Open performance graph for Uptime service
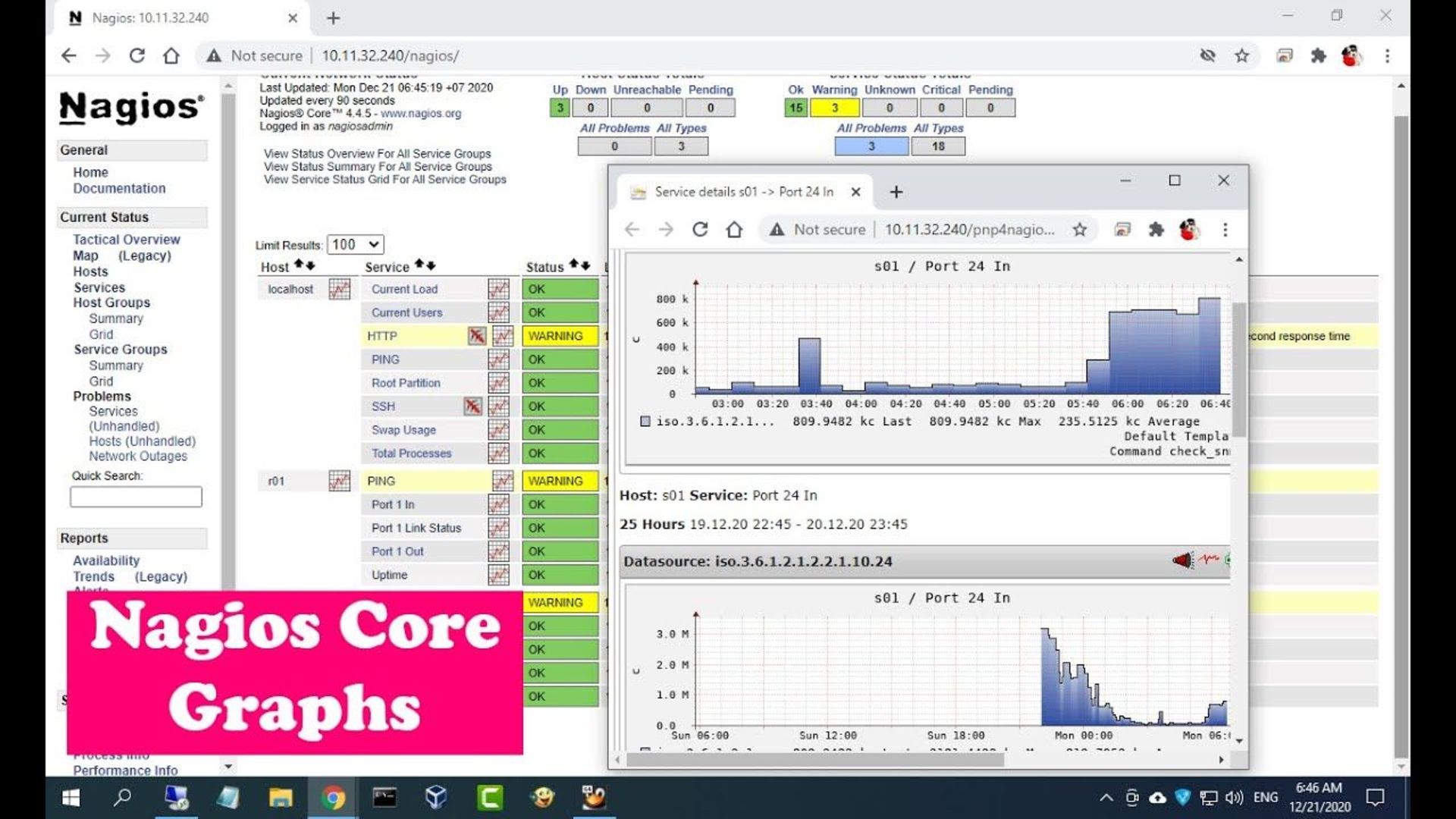 pyautogui.click(x=498, y=575)
